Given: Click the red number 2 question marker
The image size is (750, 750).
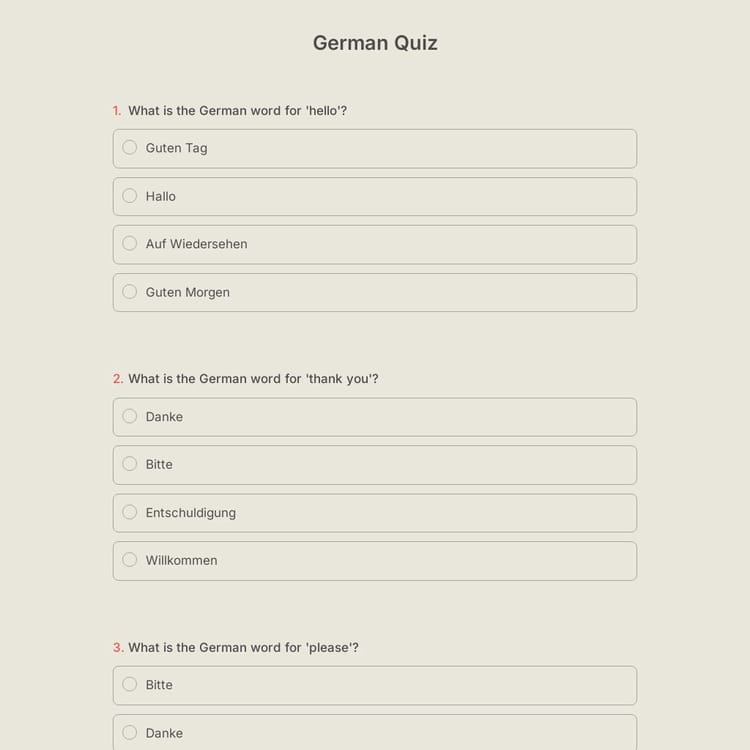Looking at the screenshot, I should [118, 379].
